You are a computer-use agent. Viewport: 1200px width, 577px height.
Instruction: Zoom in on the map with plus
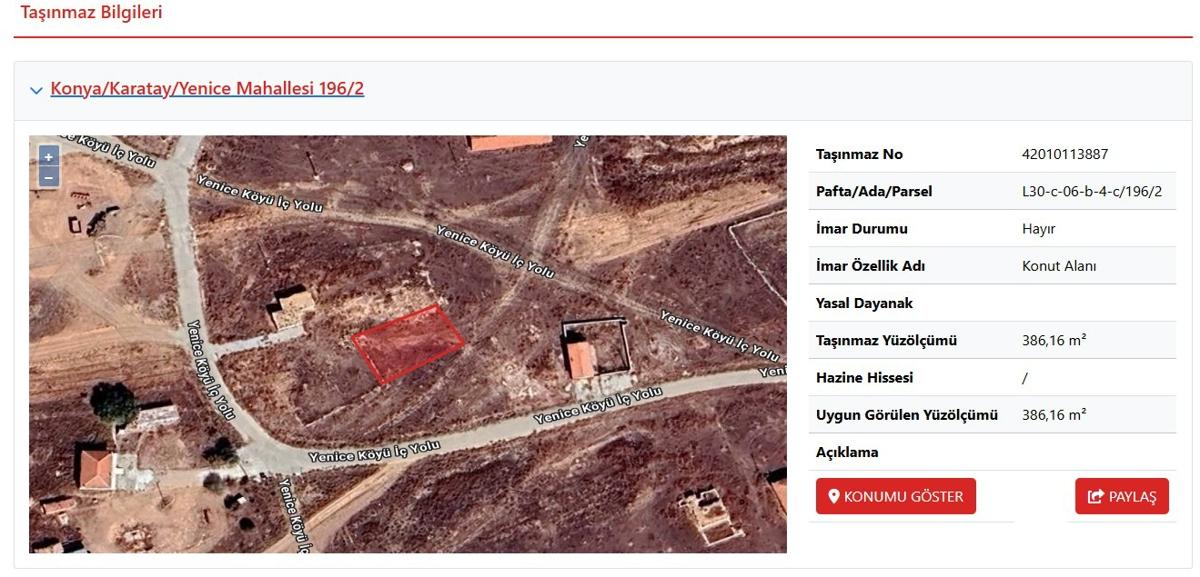tap(48, 157)
